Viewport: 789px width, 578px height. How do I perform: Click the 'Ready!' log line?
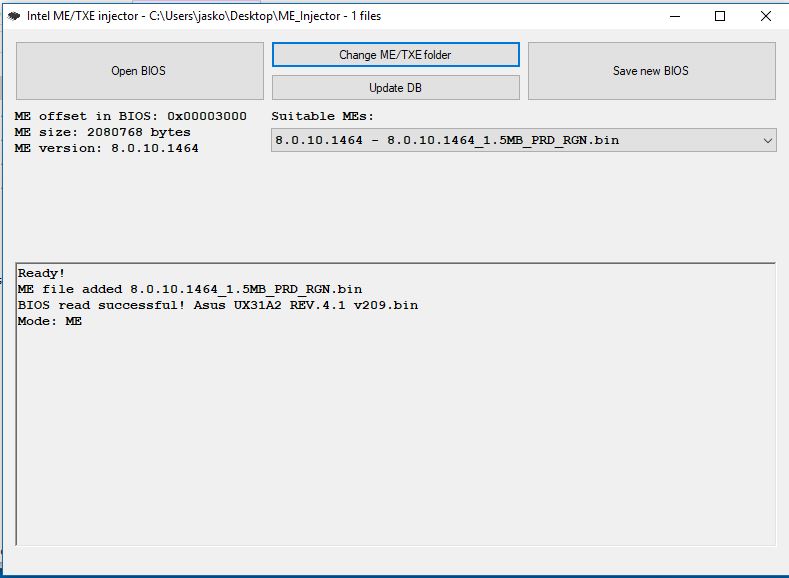coord(41,273)
